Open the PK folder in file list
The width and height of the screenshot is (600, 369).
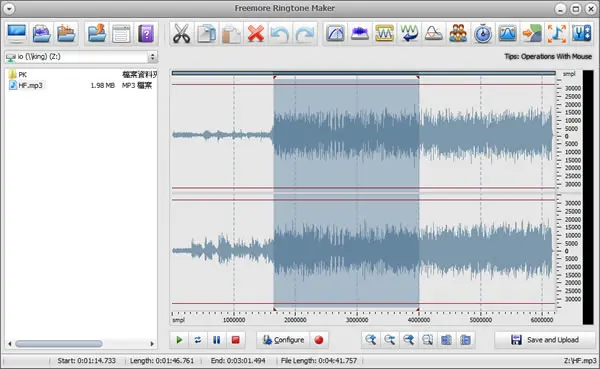pyautogui.click(x=22, y=75)
